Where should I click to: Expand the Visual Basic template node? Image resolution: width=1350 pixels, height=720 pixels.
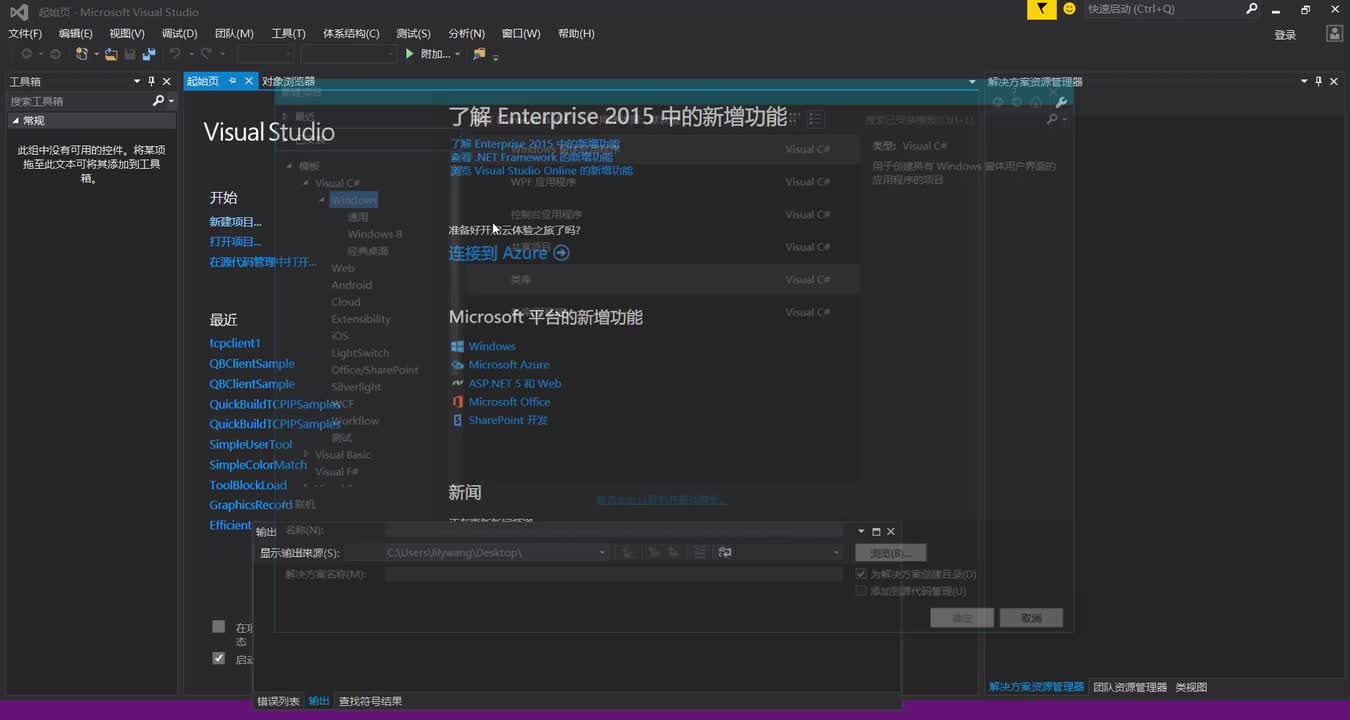[306, 454]
